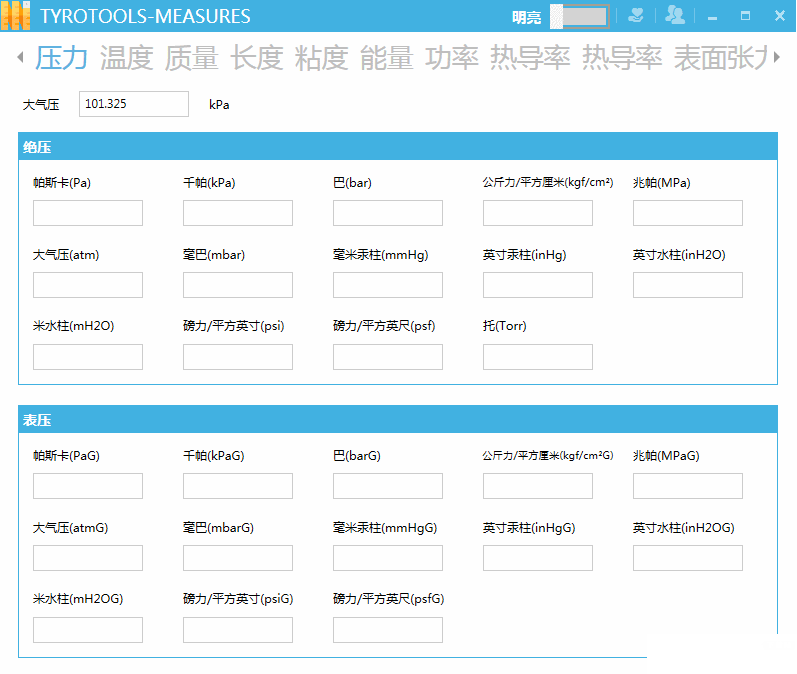
Task: Focus the 托(Torr) input field
Action: [538, 357]
